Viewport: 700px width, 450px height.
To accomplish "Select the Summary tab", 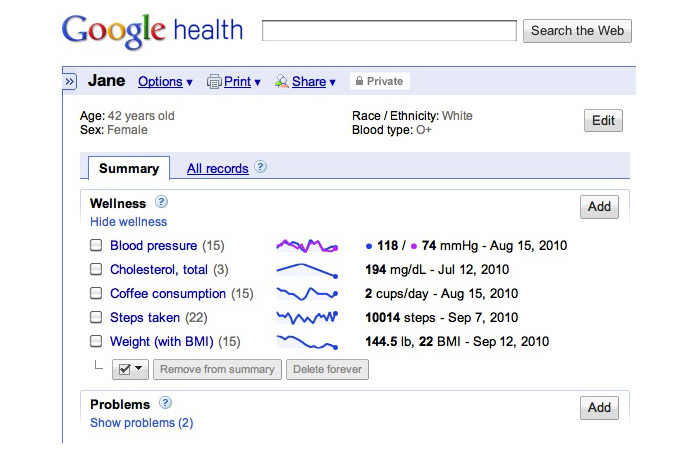I will click(128, 169).
